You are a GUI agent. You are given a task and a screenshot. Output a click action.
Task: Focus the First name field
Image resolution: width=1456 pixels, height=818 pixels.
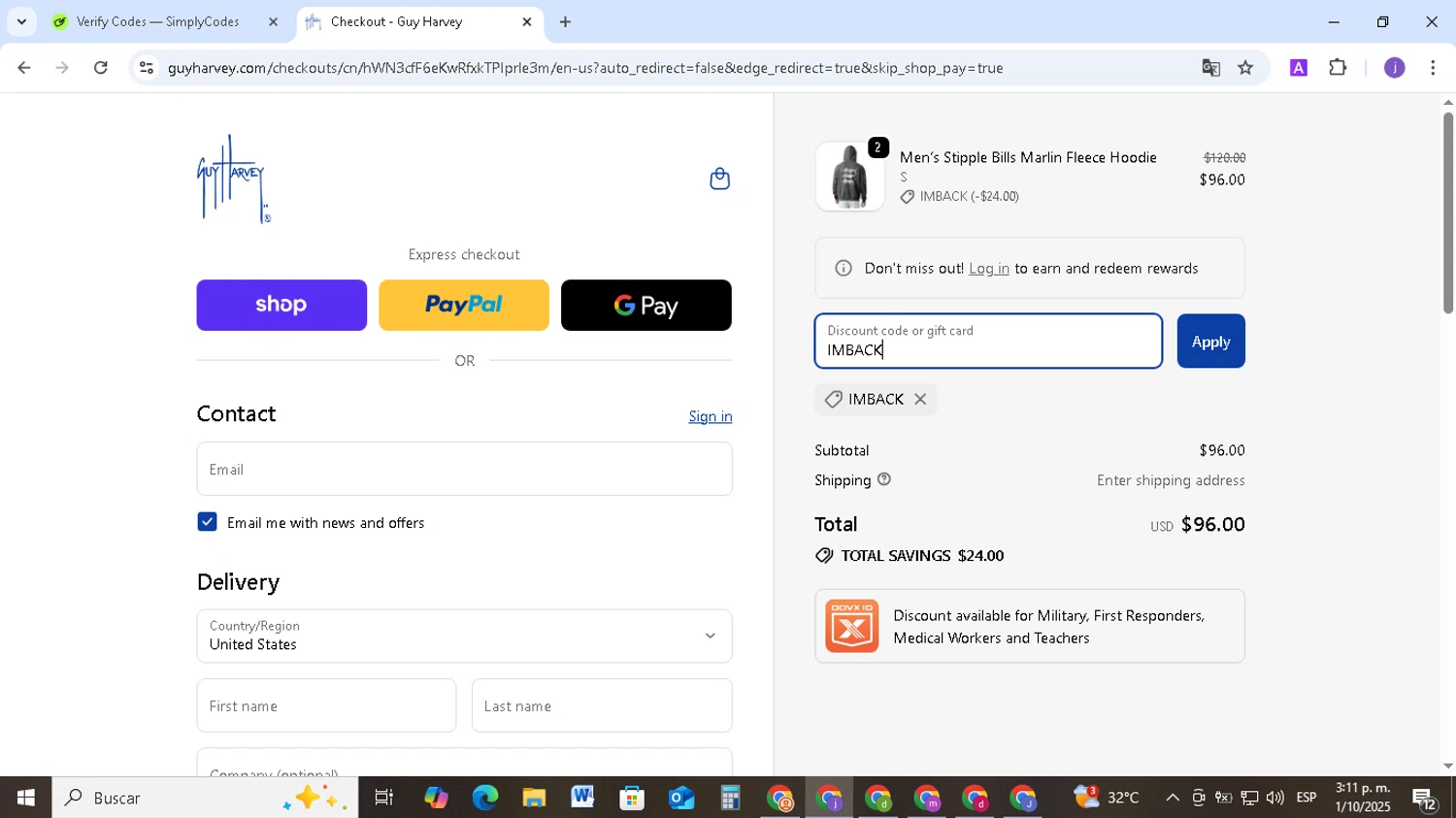326,705
